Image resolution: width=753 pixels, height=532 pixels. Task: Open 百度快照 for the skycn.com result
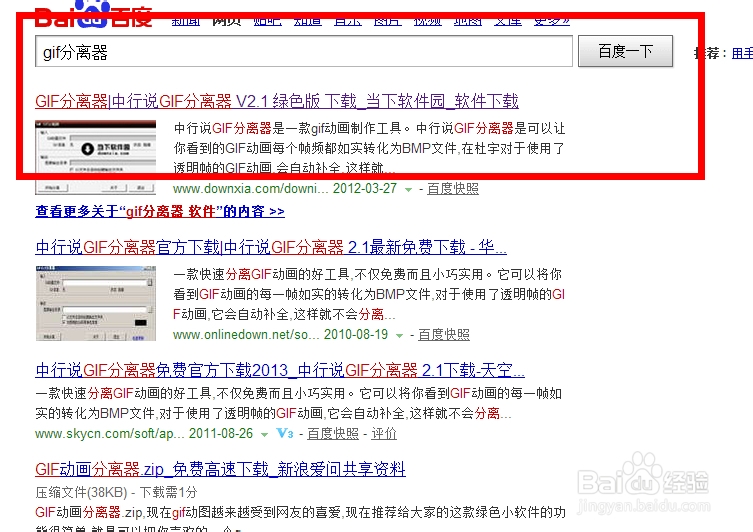coord(333,434)
